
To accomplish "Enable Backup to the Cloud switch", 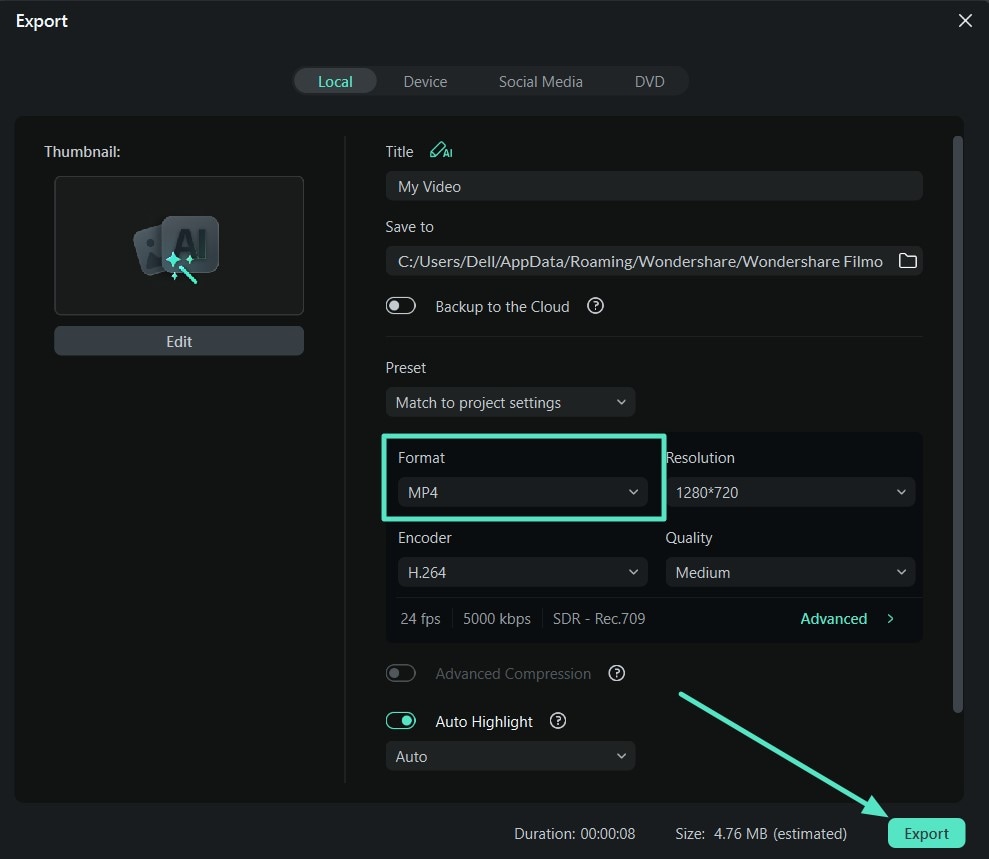I will coord(401,306).
